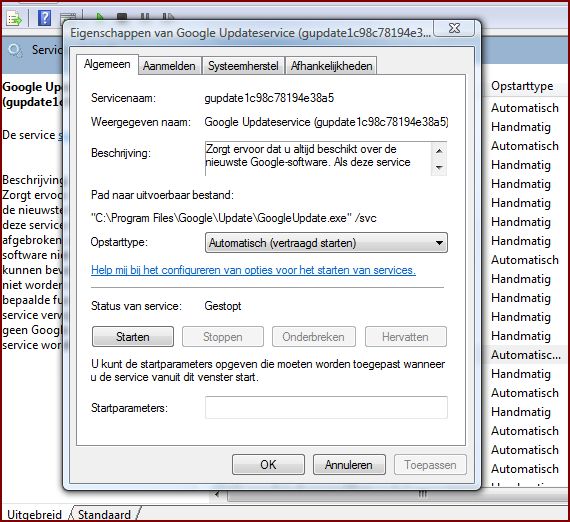
Task: Click description box scroll up arrow
Action: coord(439,150)
